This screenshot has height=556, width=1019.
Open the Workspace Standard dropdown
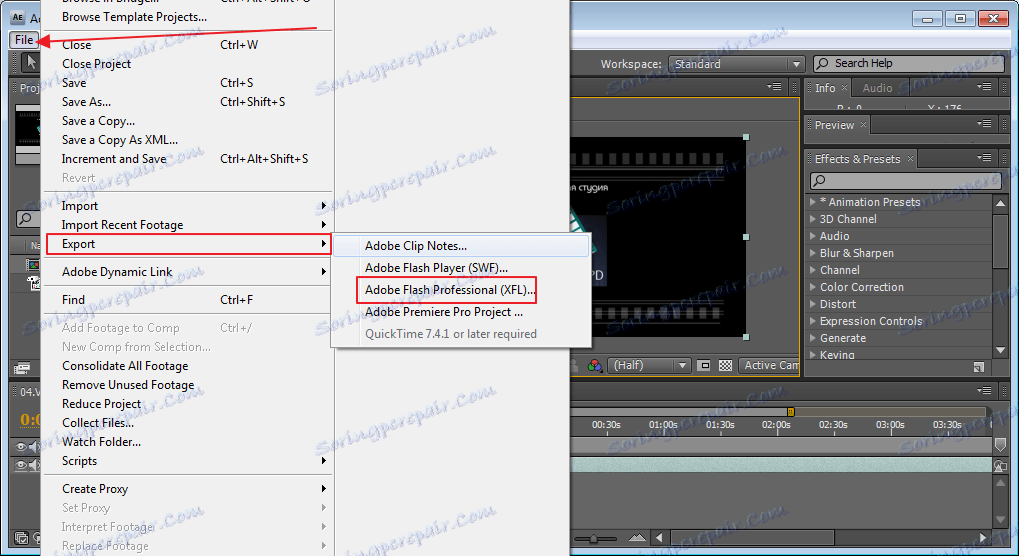click(737, 64)
